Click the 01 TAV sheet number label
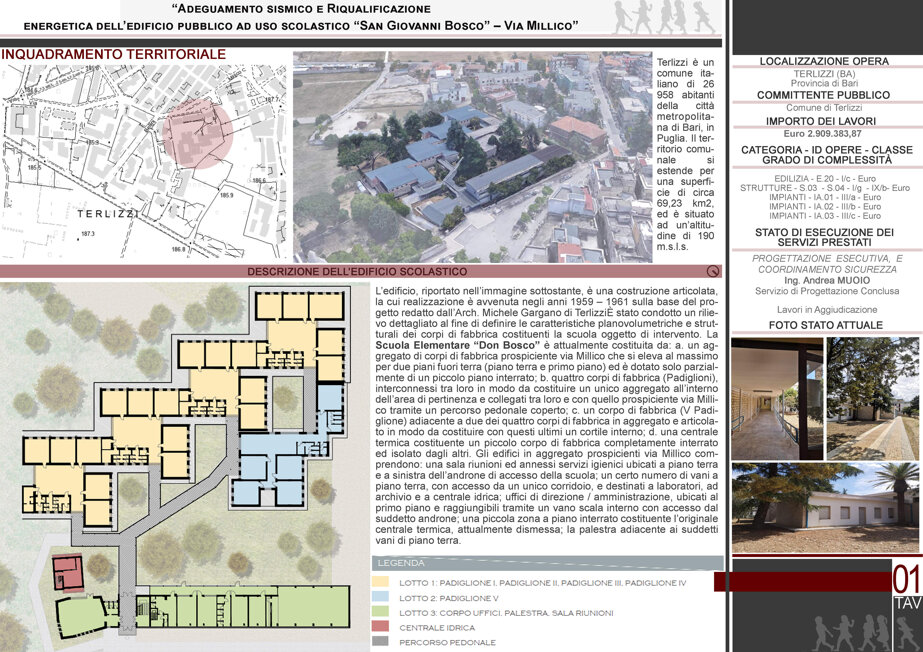 pyautogui.click(x=907, y=587)
